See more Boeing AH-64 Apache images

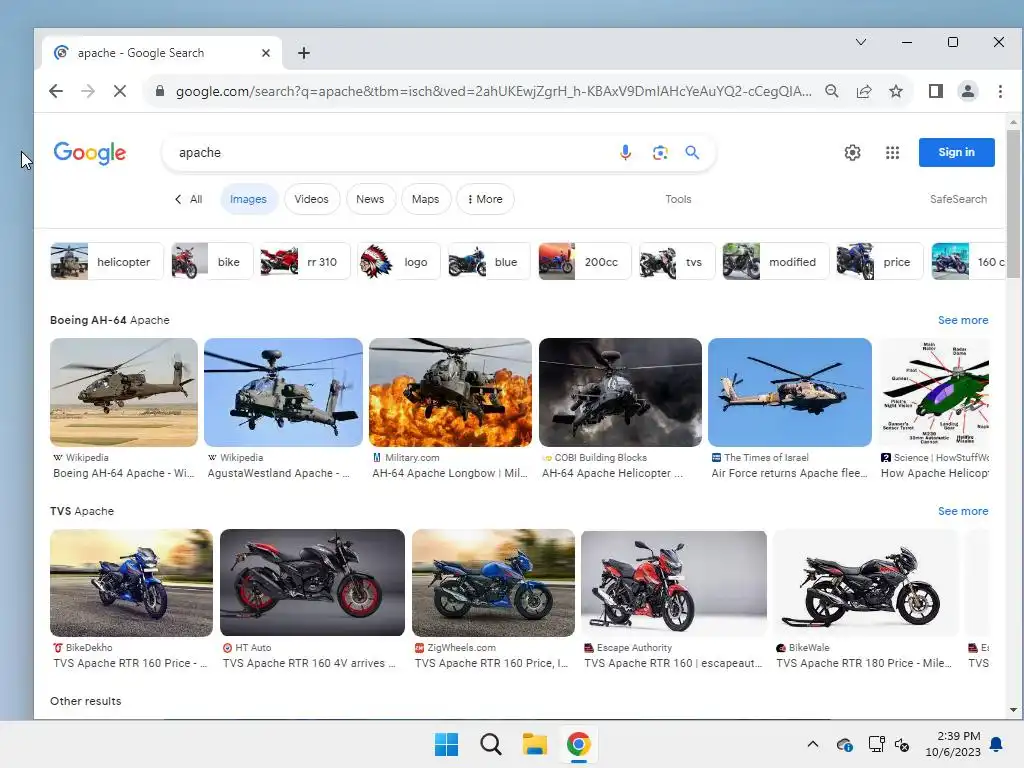[x=963, y=320]
